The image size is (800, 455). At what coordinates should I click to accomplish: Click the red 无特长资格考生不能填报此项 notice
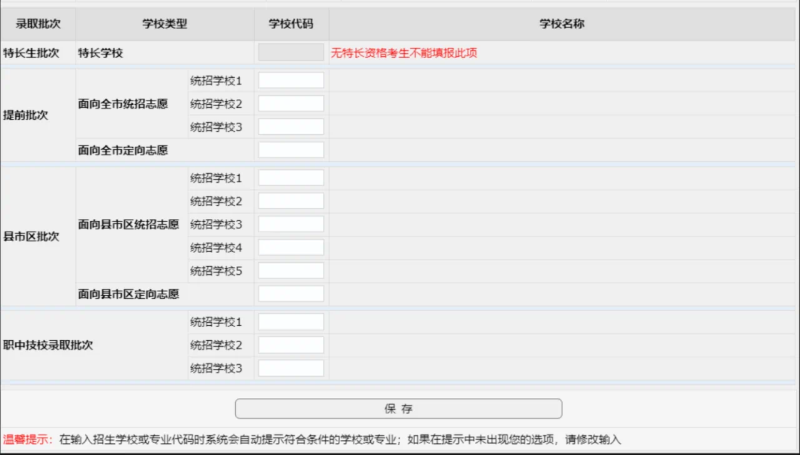click(404, 53)
